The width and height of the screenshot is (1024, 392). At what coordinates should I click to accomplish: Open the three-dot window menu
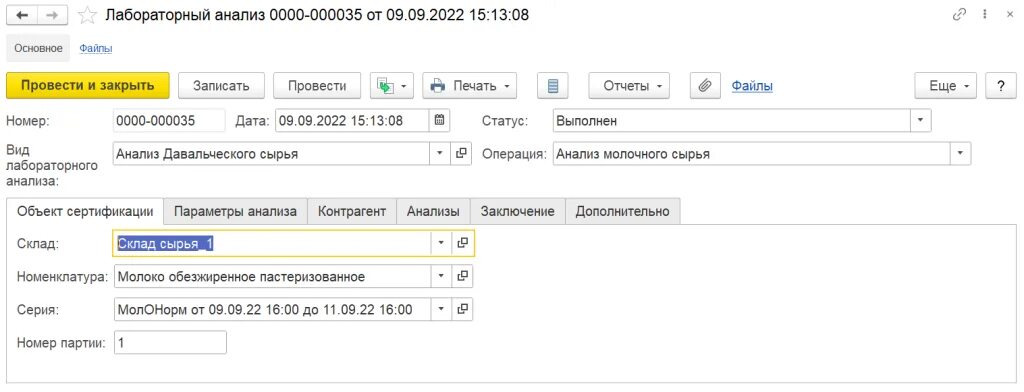(x=984, y=15)
